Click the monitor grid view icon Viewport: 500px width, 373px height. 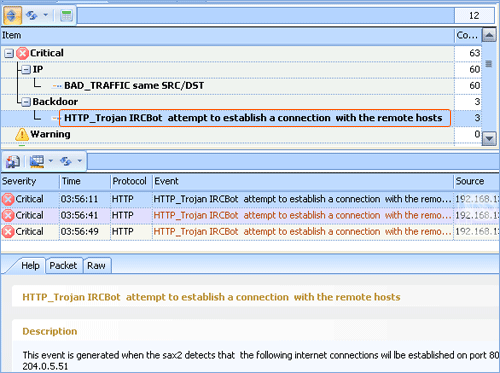37,161
